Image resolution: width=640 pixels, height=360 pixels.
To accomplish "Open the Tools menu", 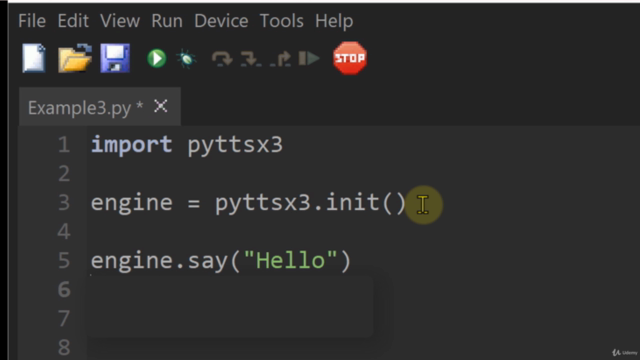I will (x=282, y=21).
